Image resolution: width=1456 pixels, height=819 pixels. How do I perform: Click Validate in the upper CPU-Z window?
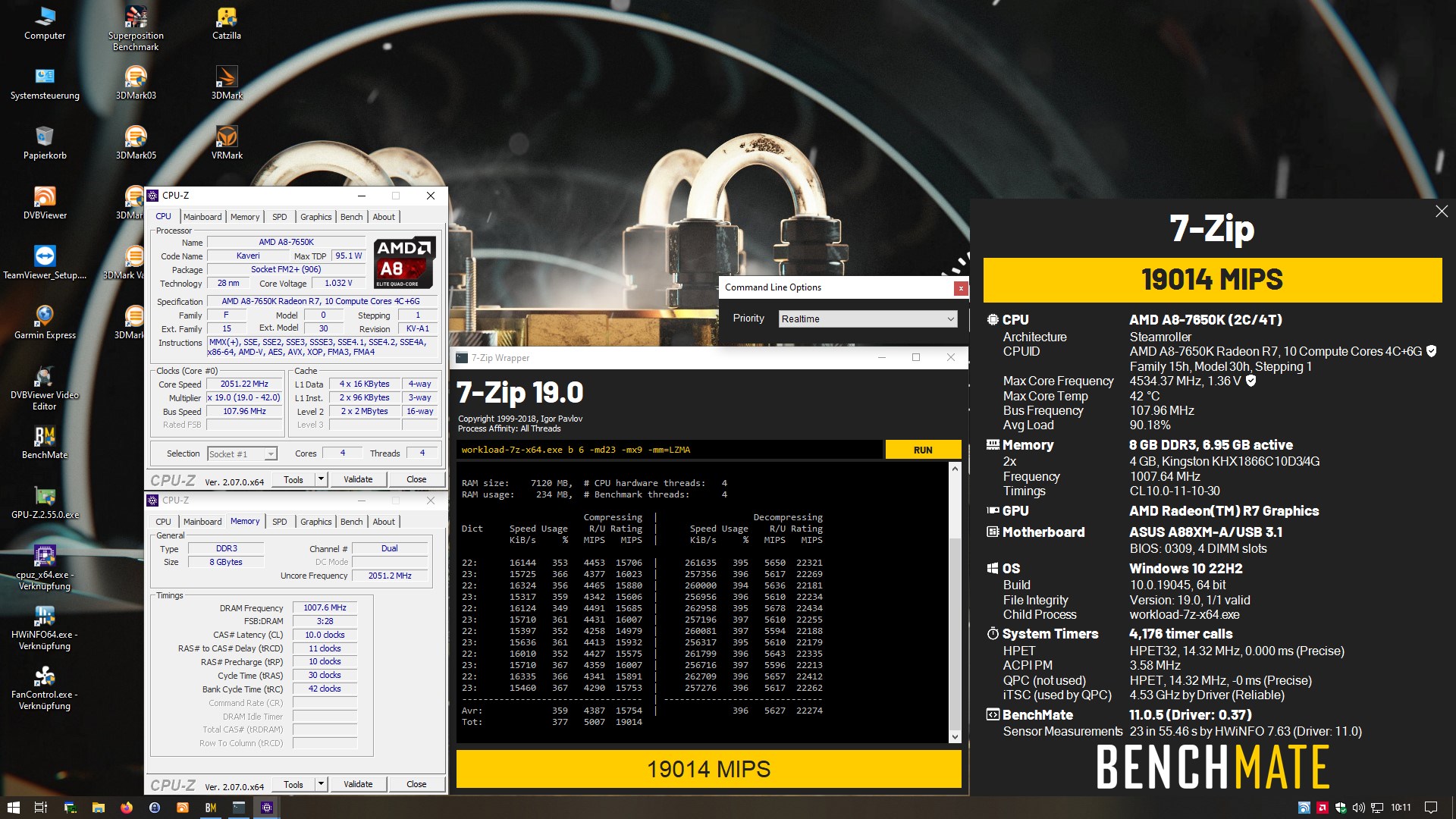click(358, 479)
